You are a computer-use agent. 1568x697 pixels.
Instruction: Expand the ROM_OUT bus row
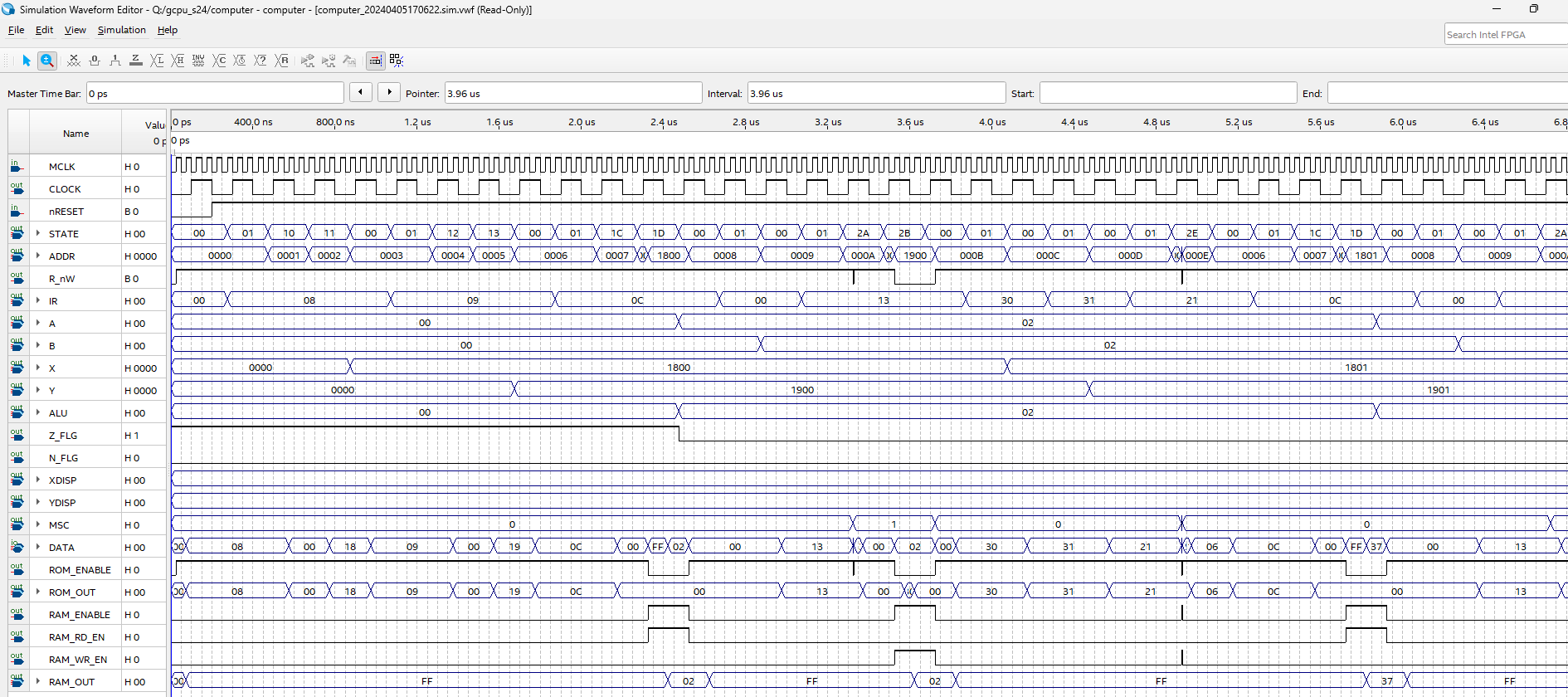38,592
